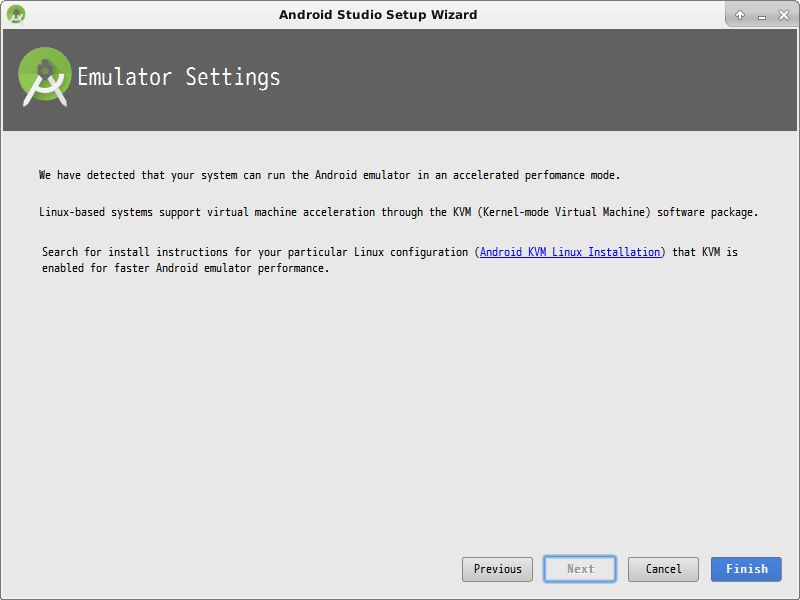Go back with the Previous button
The height and width of the screenshot is (600, 800).
coord(497,569)
